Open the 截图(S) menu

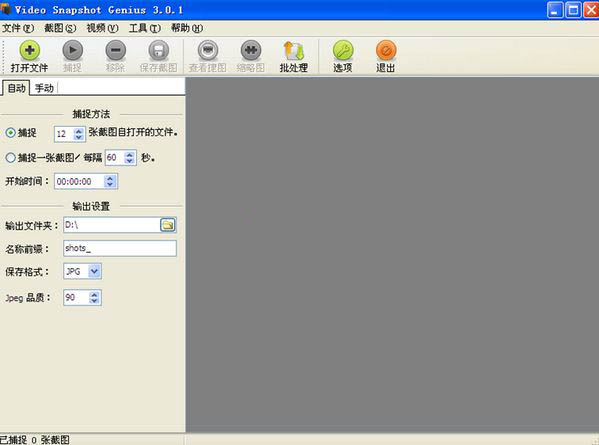pyautogui.click(x=60, y=28)
